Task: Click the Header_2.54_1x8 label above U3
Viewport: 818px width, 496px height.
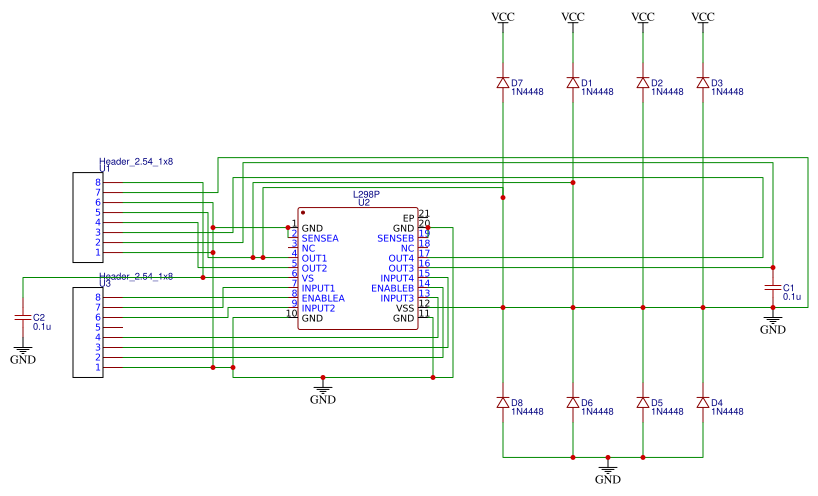Action: tap(136, 276)
